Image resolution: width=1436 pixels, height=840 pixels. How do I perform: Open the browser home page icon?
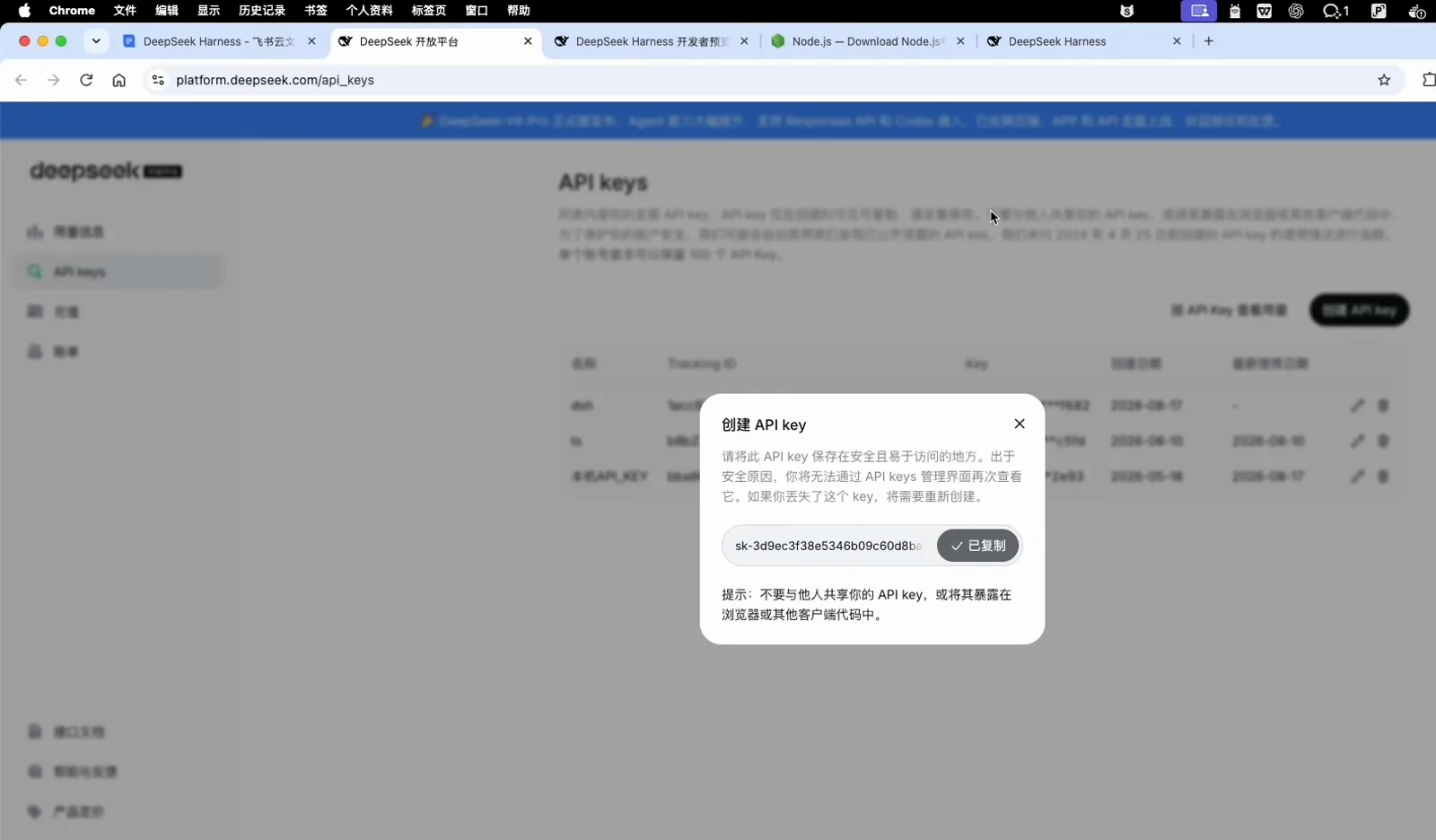(118, 80)
